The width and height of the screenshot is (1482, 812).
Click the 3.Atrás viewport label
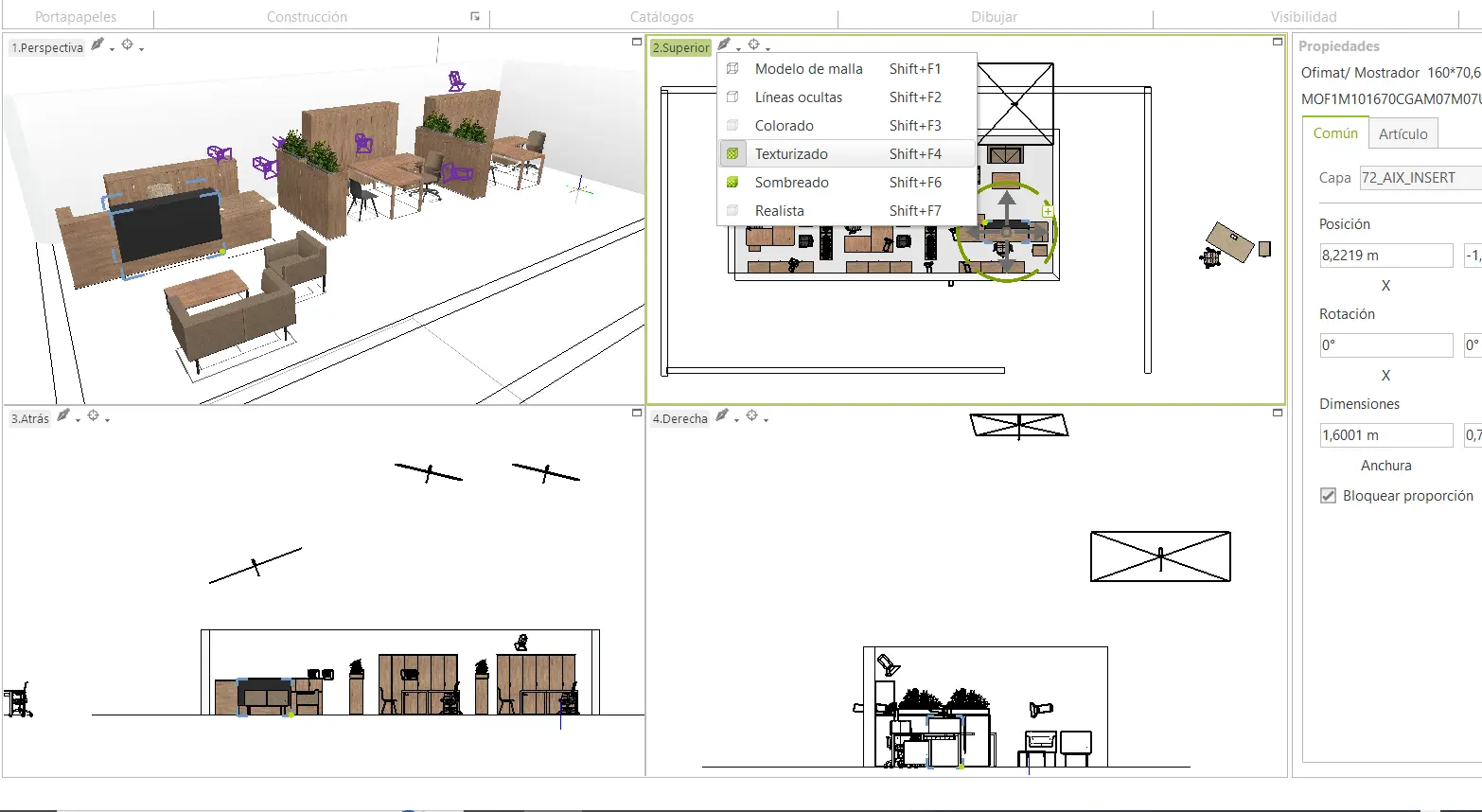pos(30,418)
